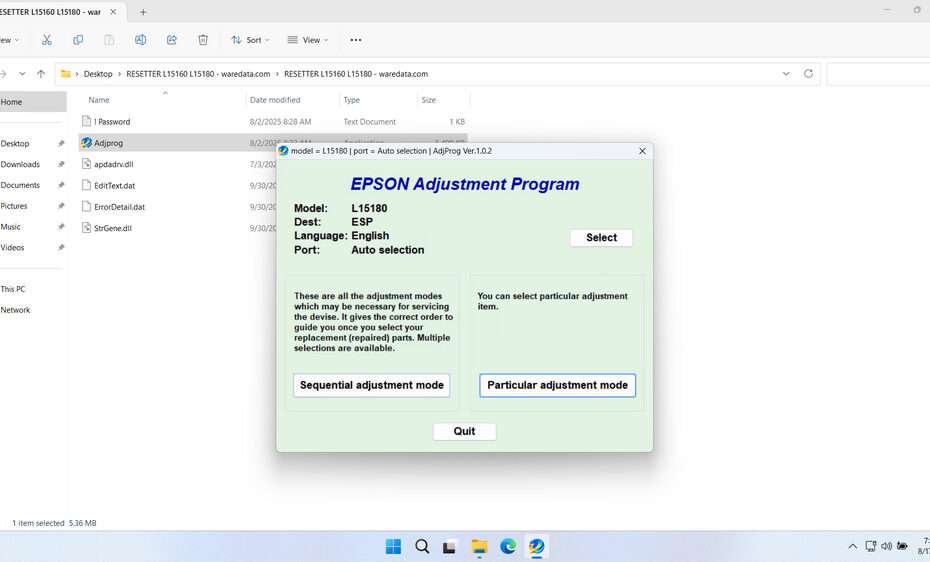Open This PC in navigation pane

point(13,289)
